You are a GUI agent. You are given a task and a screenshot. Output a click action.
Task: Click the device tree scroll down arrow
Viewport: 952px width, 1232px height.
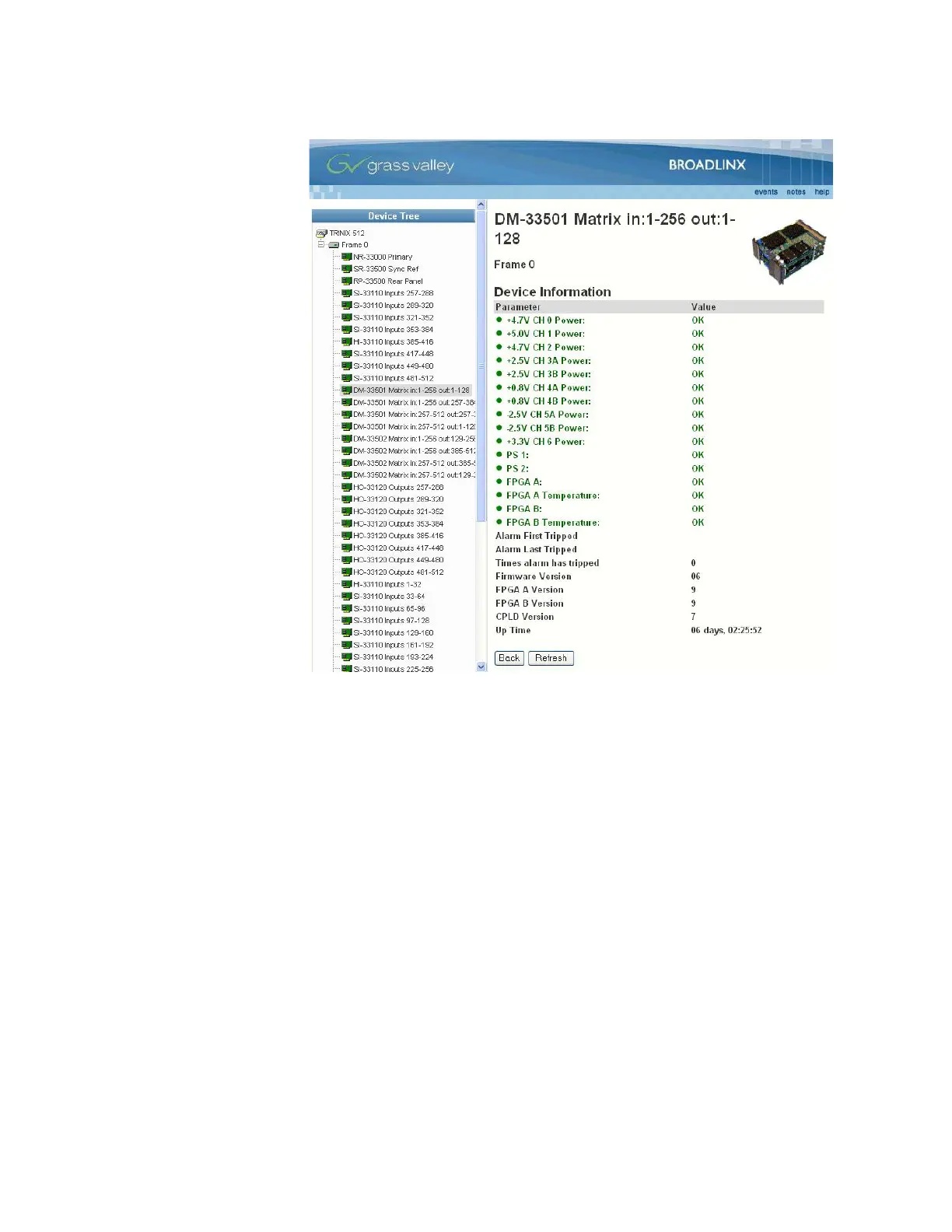pyautogui.click(x=481, y=667)
